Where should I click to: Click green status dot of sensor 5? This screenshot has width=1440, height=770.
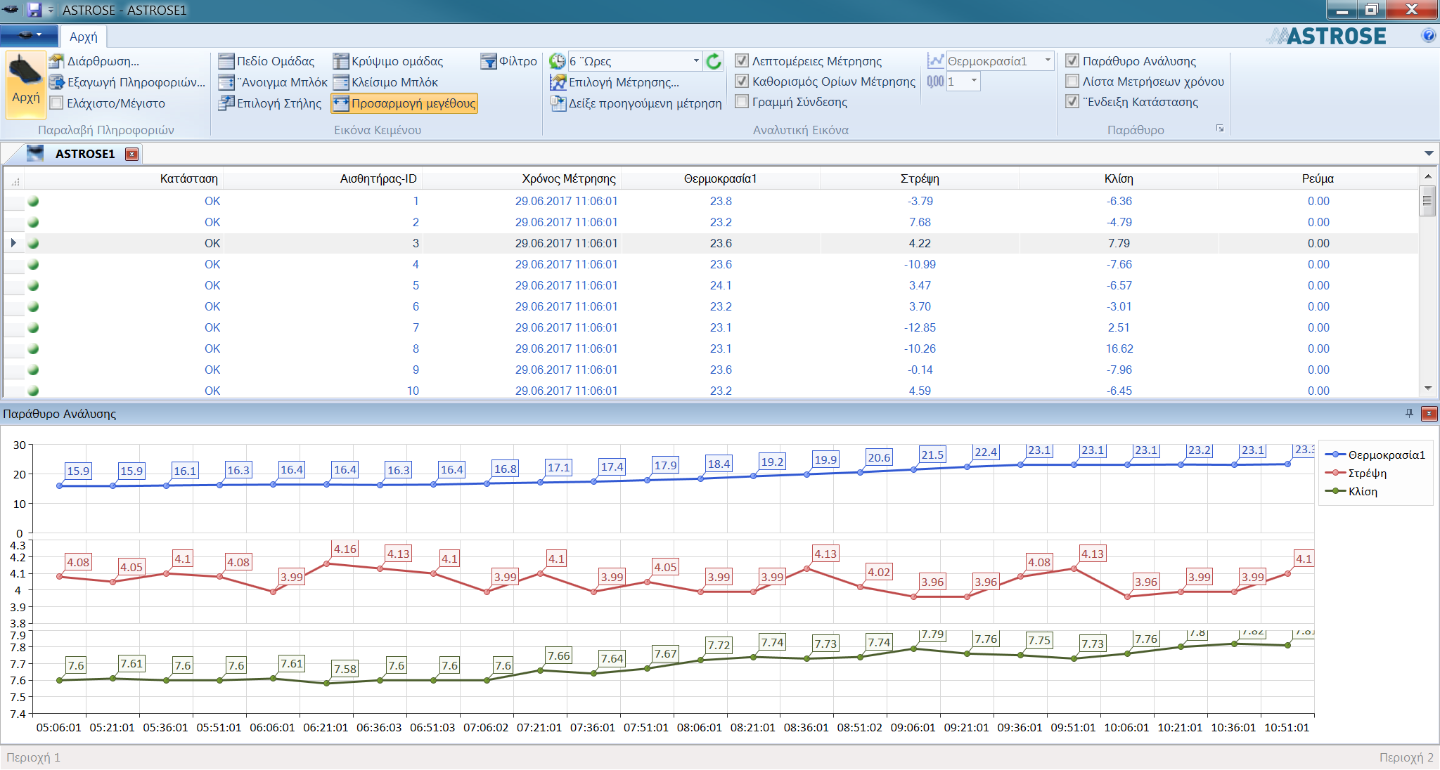(33, 285)
